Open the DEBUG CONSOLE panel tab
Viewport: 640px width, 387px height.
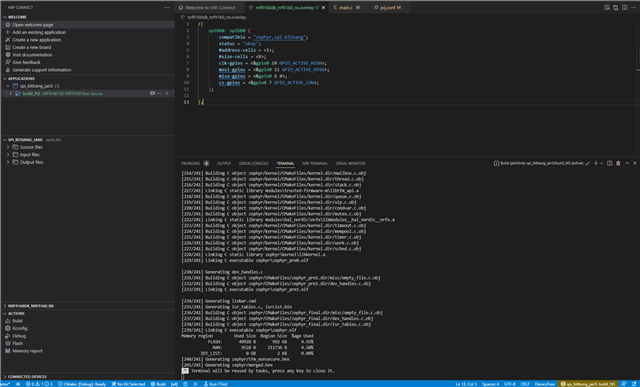click(x=253, y=163)
